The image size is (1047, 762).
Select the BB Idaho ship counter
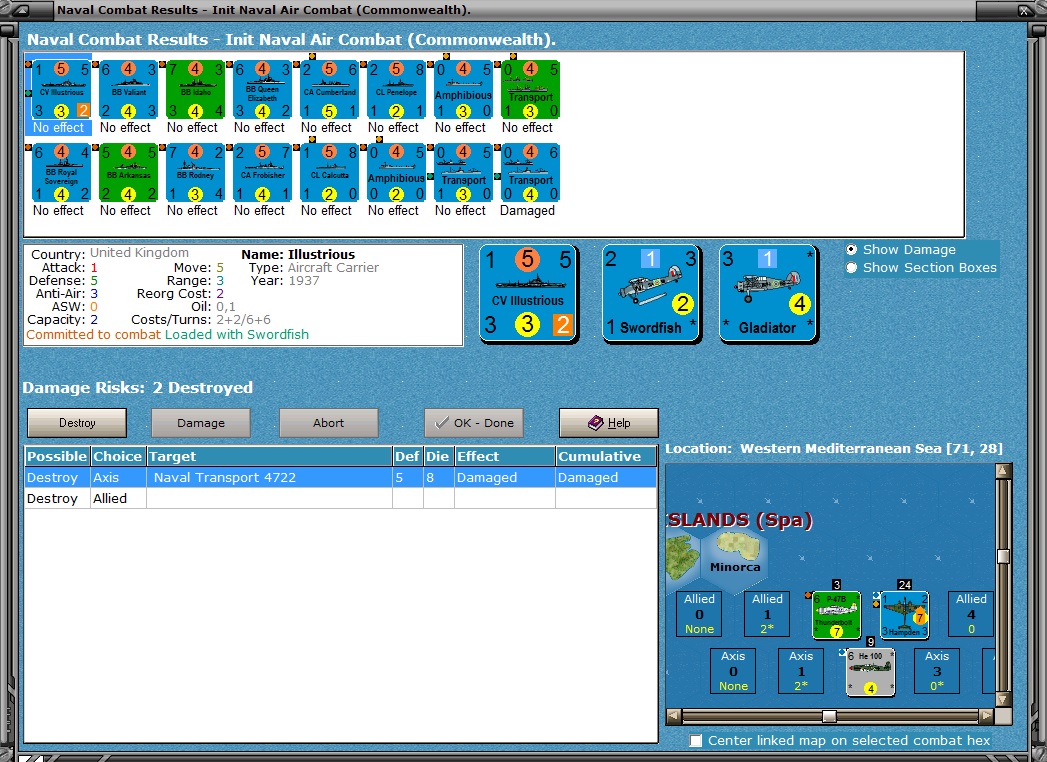(196, 89)
